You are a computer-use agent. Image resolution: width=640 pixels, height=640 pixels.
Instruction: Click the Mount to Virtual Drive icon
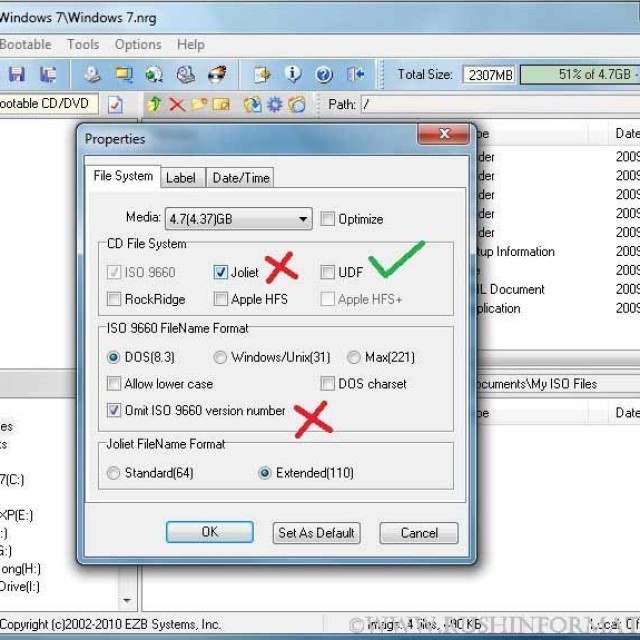(186, 75)
